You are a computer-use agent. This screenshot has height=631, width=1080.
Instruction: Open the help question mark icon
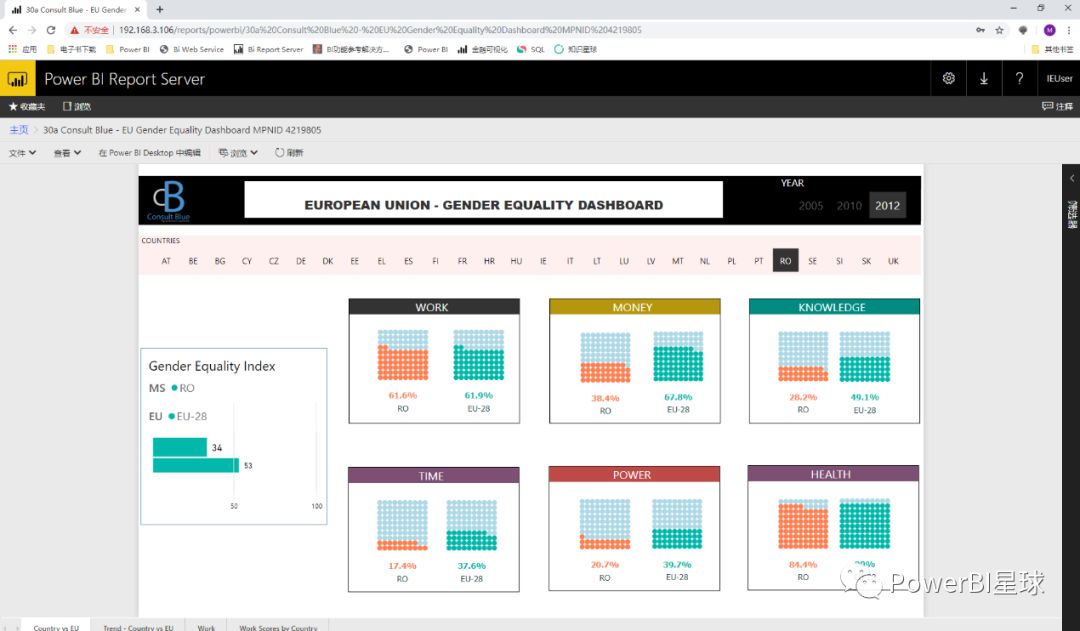pyautogui.click(x=1019, y=79)
